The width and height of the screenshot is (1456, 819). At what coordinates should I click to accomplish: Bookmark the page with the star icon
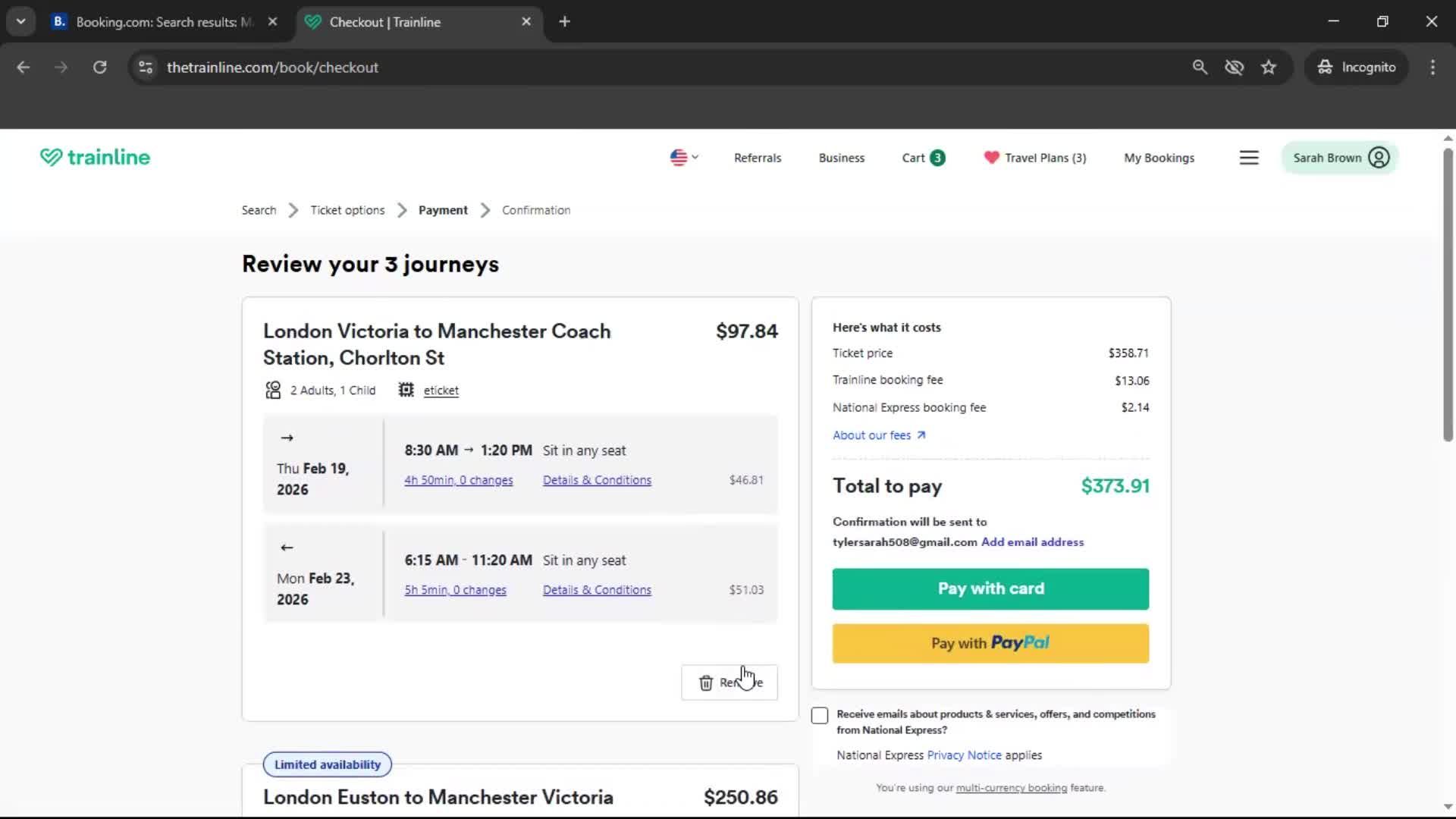[x=1269, y=67]
